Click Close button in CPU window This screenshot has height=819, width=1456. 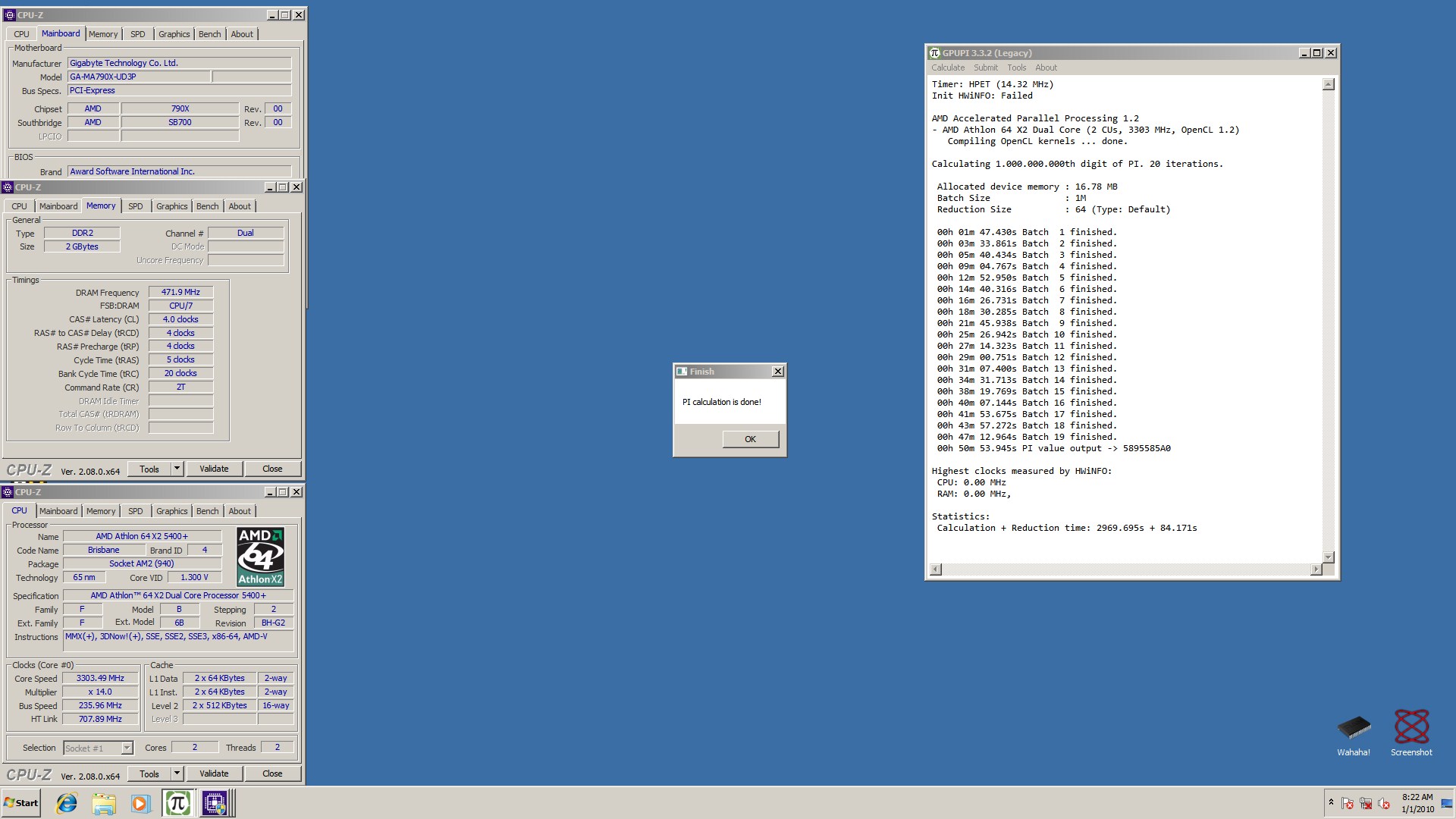[x=272, y=773]
